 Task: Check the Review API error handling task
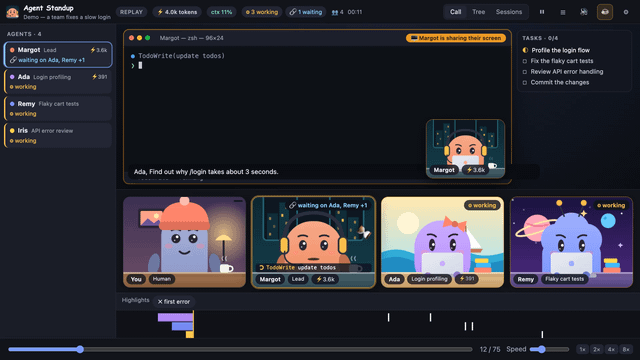point(562,71)
